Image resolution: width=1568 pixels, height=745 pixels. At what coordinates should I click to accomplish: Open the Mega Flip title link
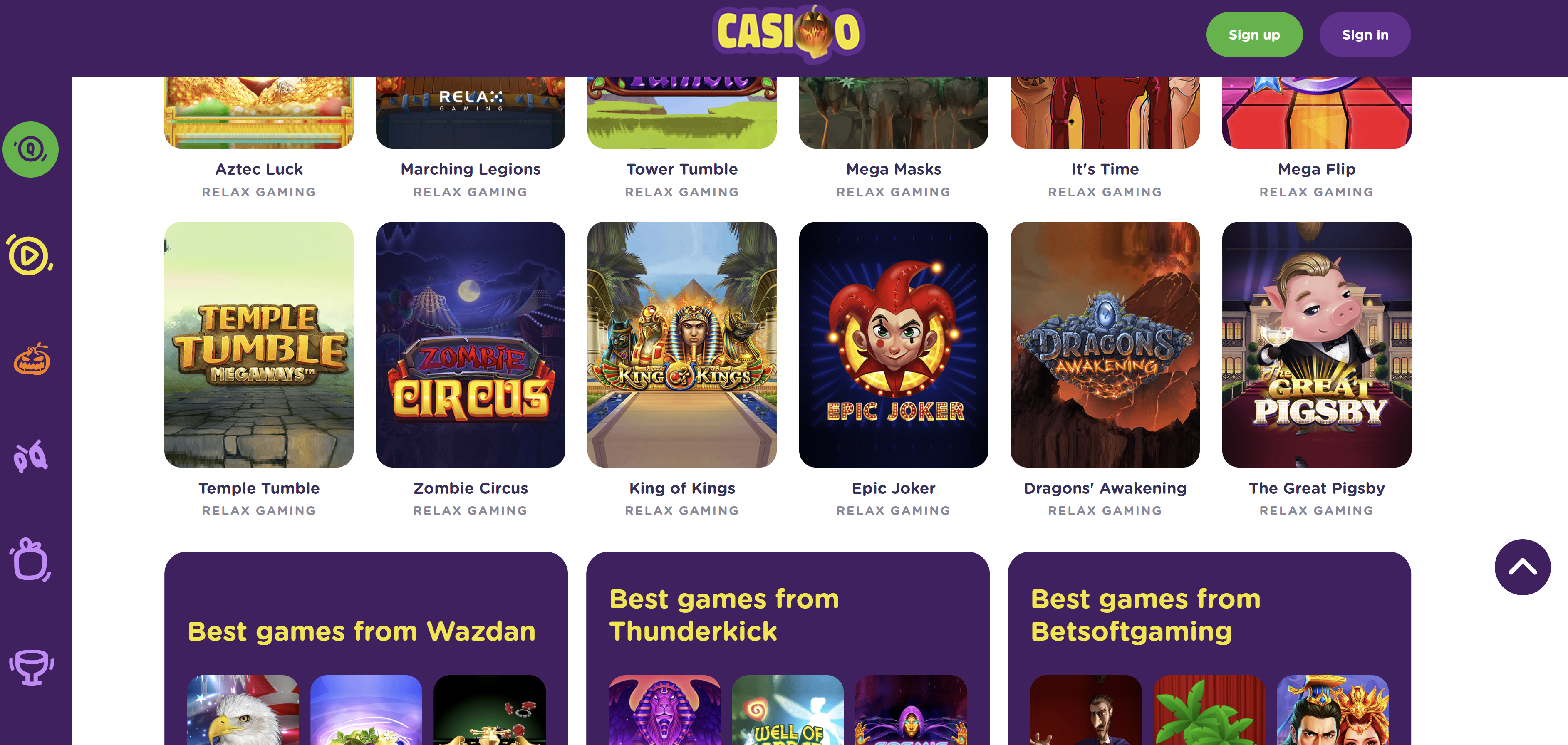(1317, 169)
